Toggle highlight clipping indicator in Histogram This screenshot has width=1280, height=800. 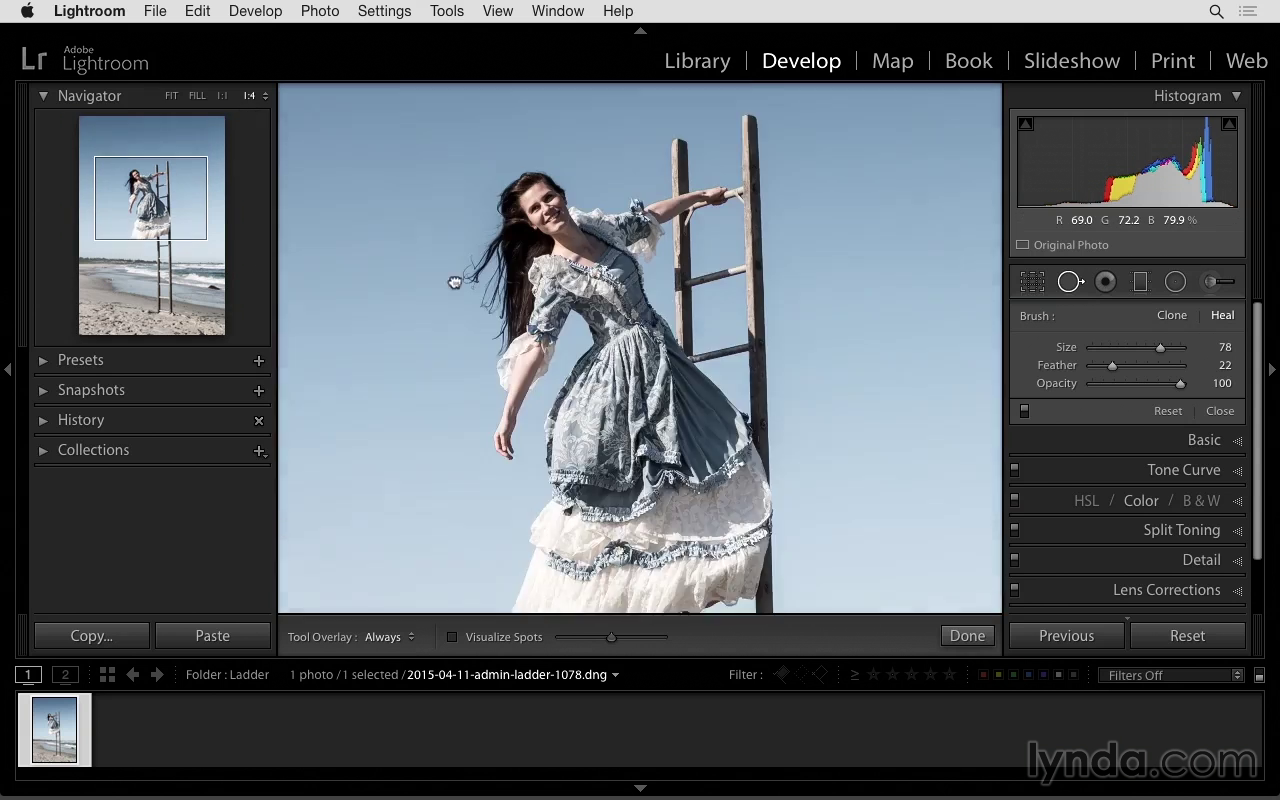(x=1229, y=124)
